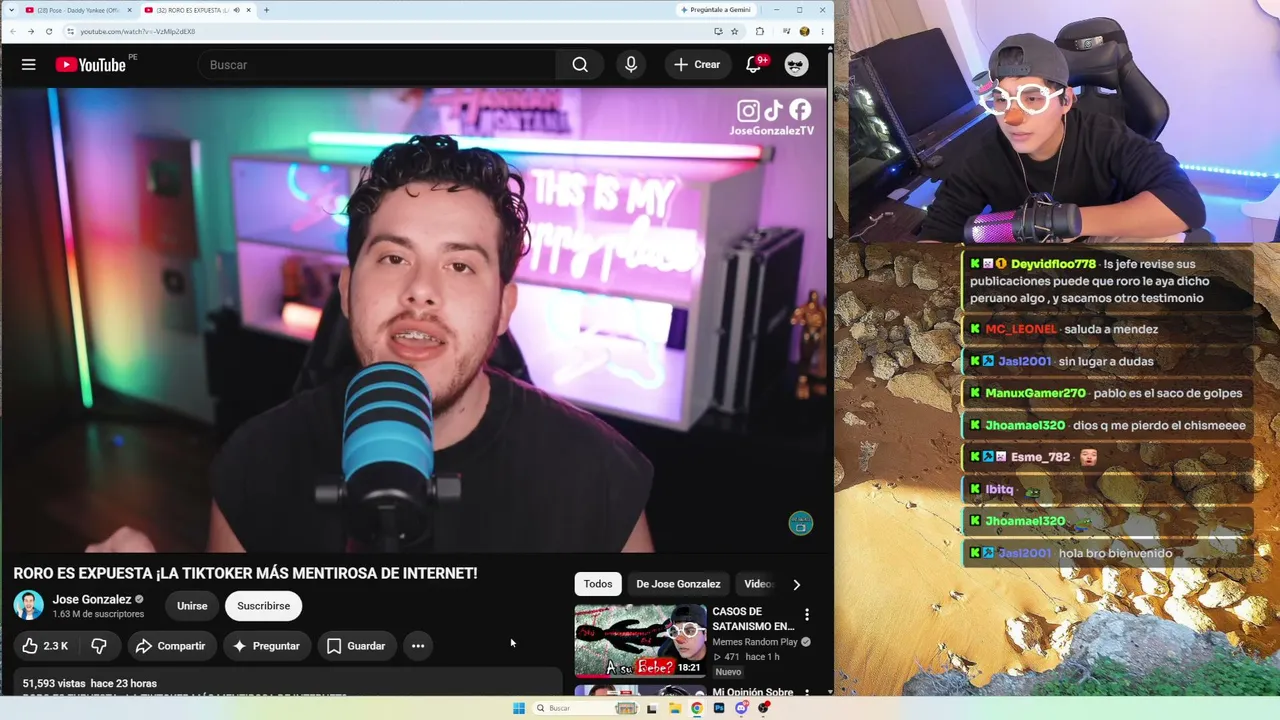Click the '1.63 M de suscriptores' text

[x=98, y=614]
